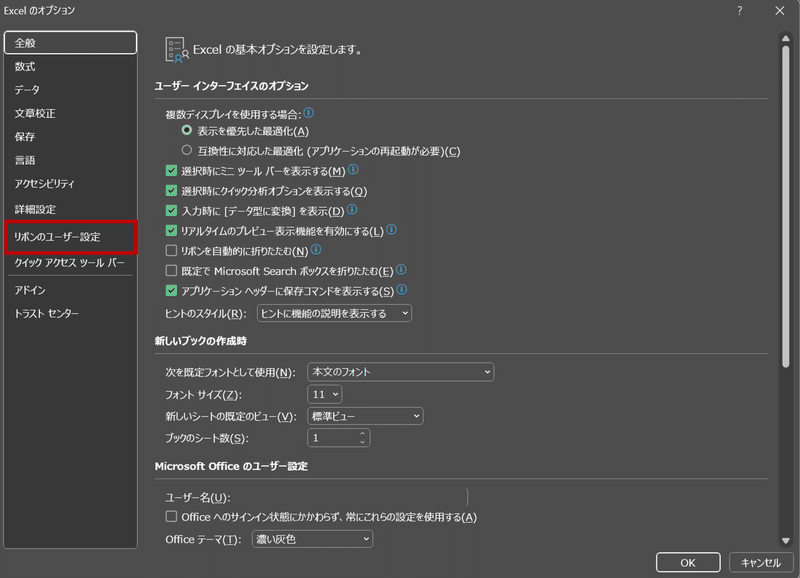Click the キャンセル button
Viewport: 800px width, 578px height.
pyautogui.click(x=760, y=563)
